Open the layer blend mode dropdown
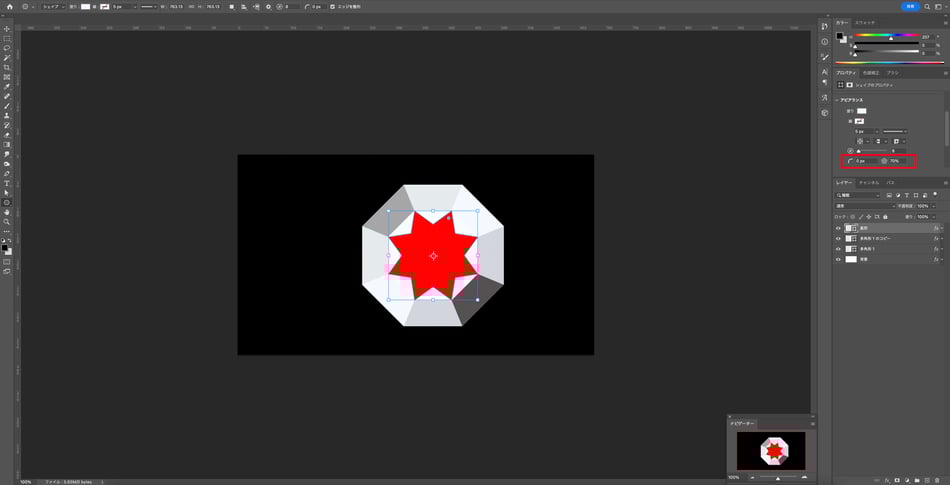 pos(865,206)
